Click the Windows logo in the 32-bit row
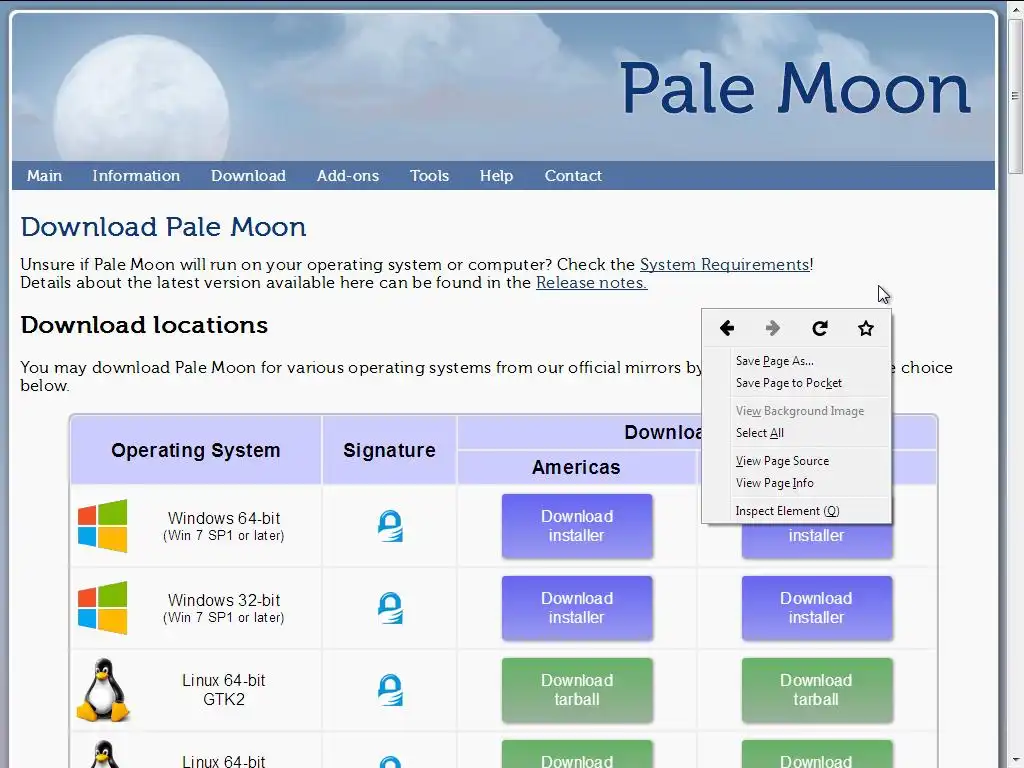Viewport: 1024px width, 768px height. pos(103,608)
